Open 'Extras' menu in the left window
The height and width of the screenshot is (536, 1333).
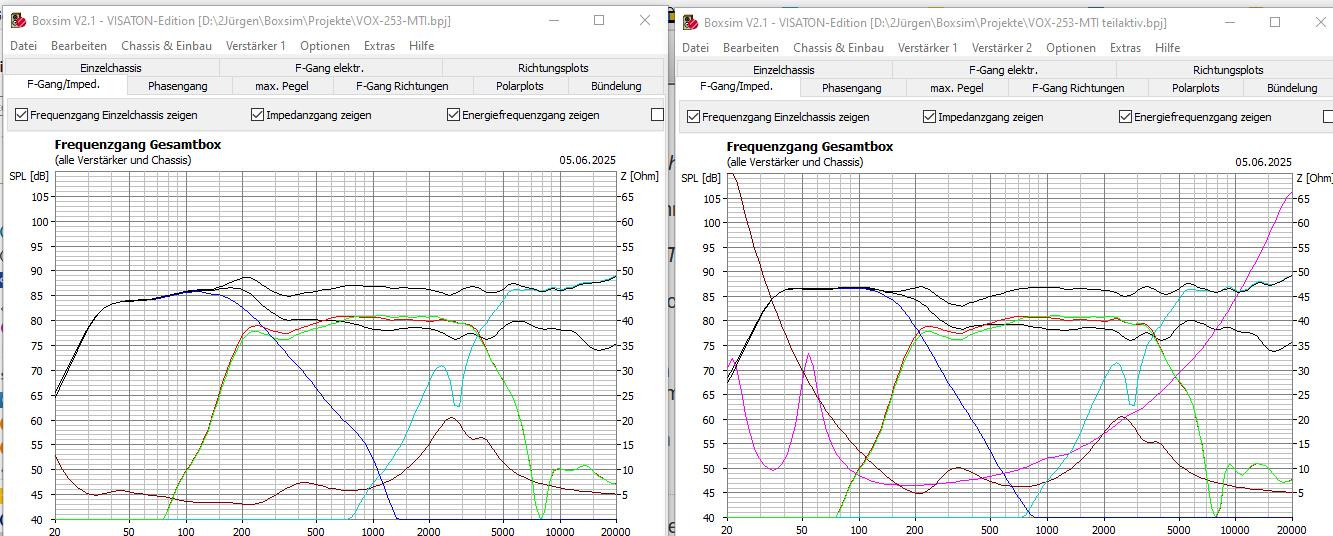click(x=379, y=45)
